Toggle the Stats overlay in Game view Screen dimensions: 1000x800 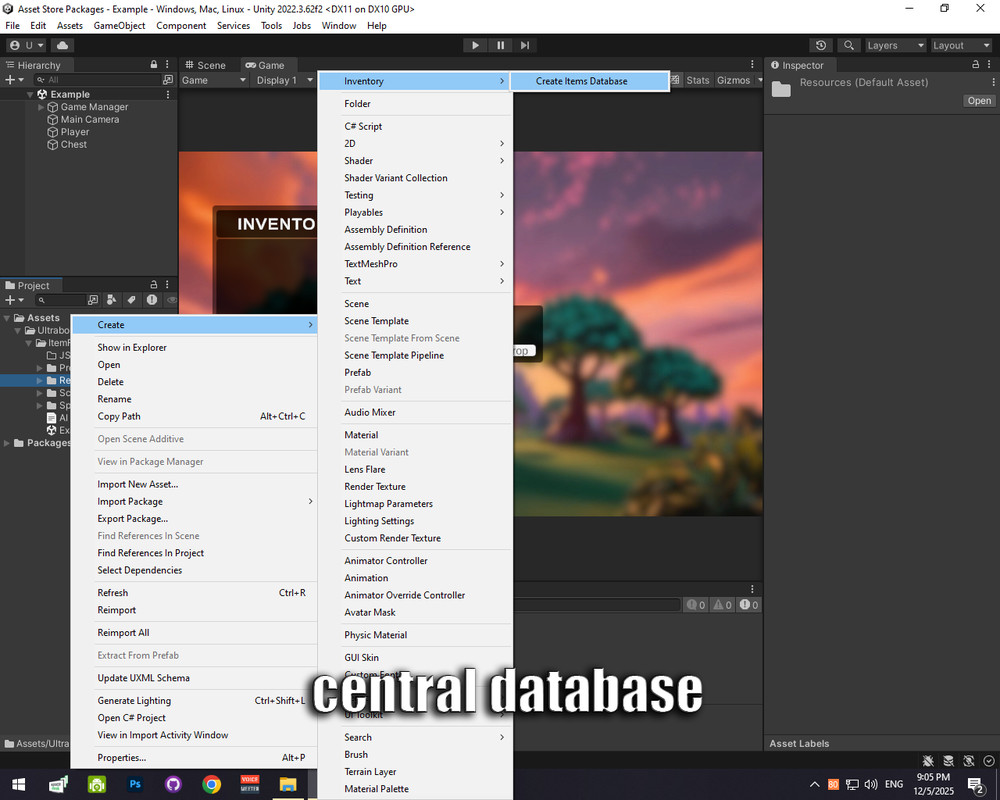[697, 80]
